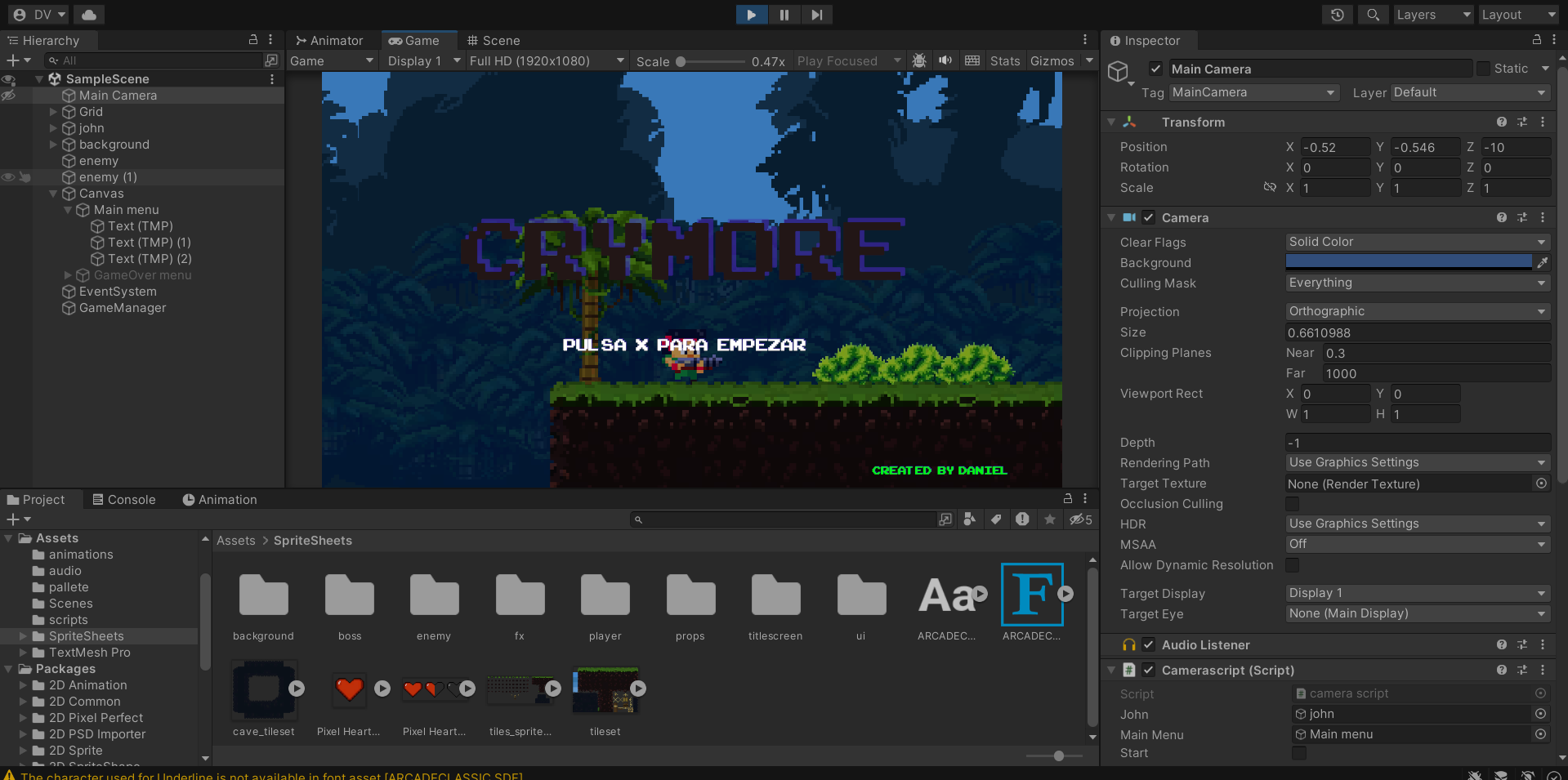Image resolution: width=1568 pixels, height=780 pixels.
Task: Adjust the Game view Scale slider
Action: pyautogui.click(x=712, y=61)
